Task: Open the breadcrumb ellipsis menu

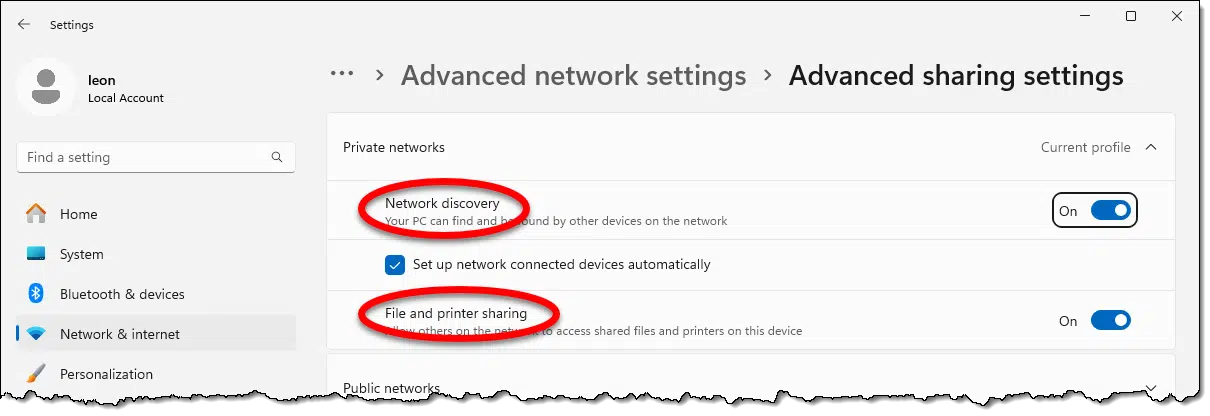Action: click(x=342, y=74)
